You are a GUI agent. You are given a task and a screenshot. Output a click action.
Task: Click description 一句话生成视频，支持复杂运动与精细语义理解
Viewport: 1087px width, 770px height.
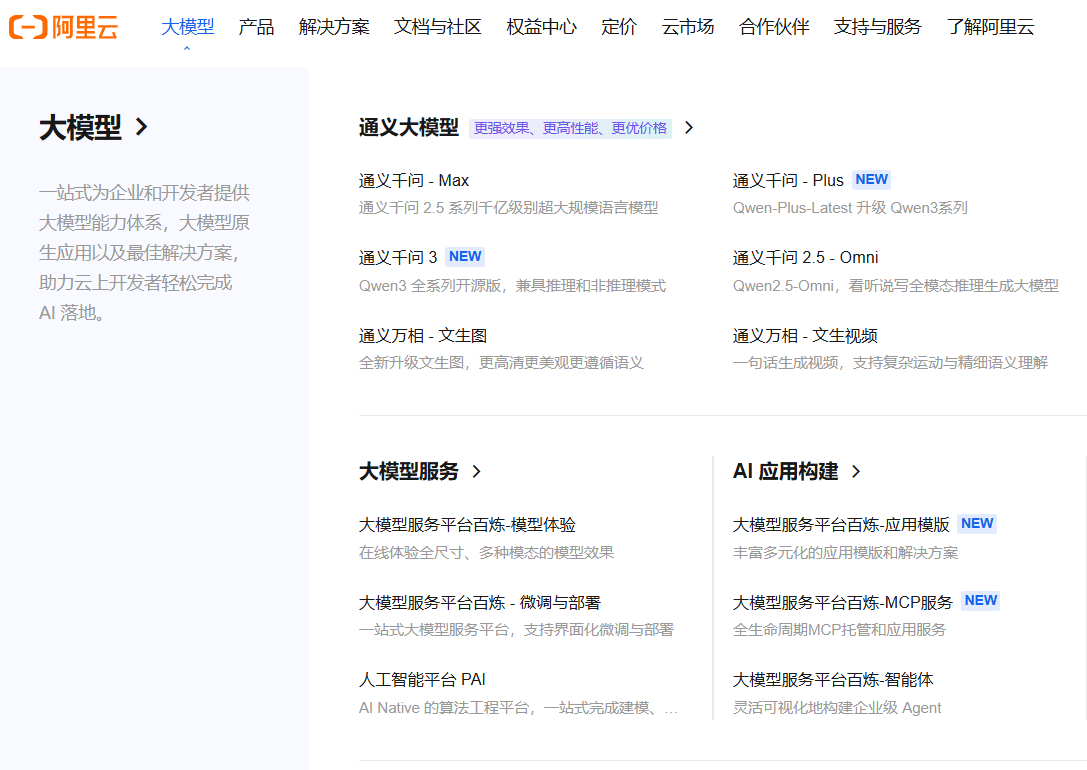pyautogui.click(x=890, y=362)
